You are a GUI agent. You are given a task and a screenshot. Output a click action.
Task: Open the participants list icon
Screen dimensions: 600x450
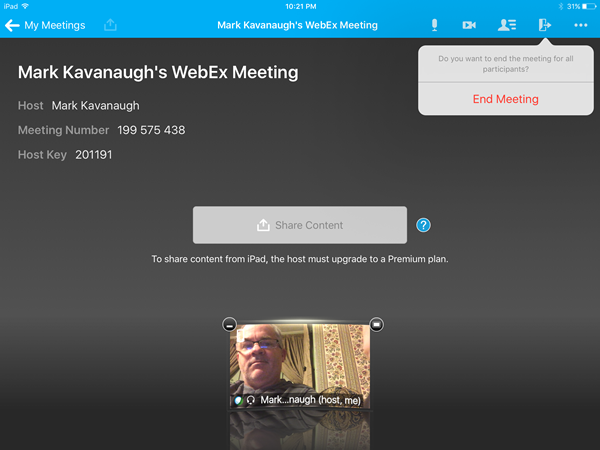tap(507, 25)
